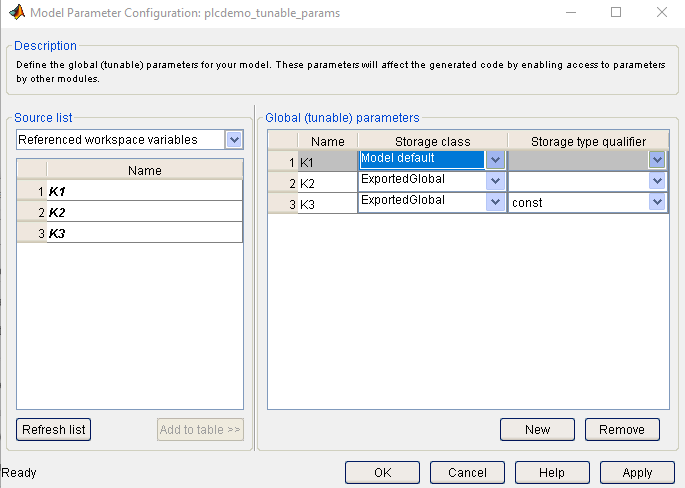The height and width of the screenshot is (488, 685).
Task: Open Help for this dialog
Action: pos(552,473)
